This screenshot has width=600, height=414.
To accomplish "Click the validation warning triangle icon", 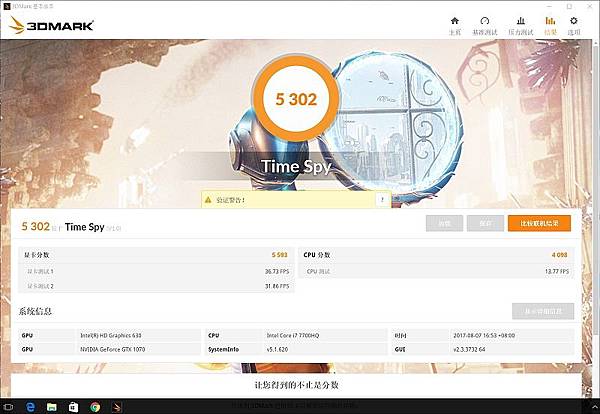I will pos(208,200).
